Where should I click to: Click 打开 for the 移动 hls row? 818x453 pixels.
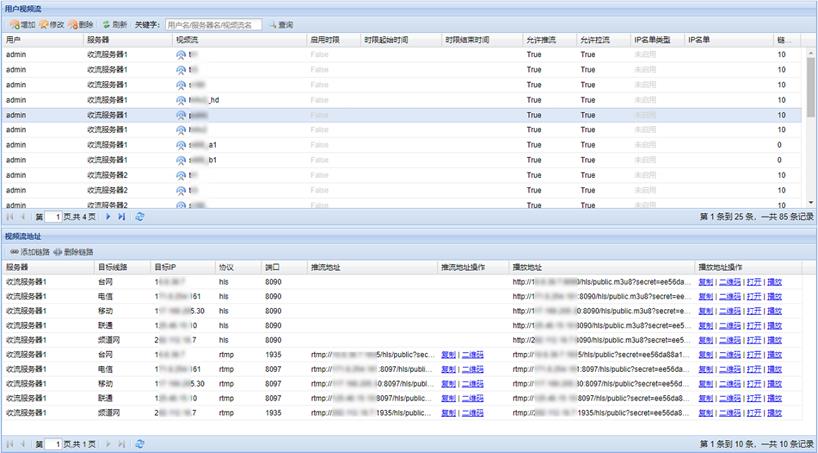[x=753, y=311]
